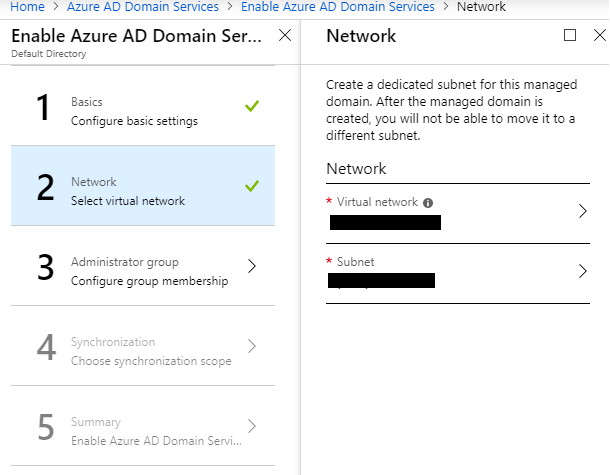610x475 pixels.
Task: Click the Network step green checkmark
Action: tap(252, 186)
